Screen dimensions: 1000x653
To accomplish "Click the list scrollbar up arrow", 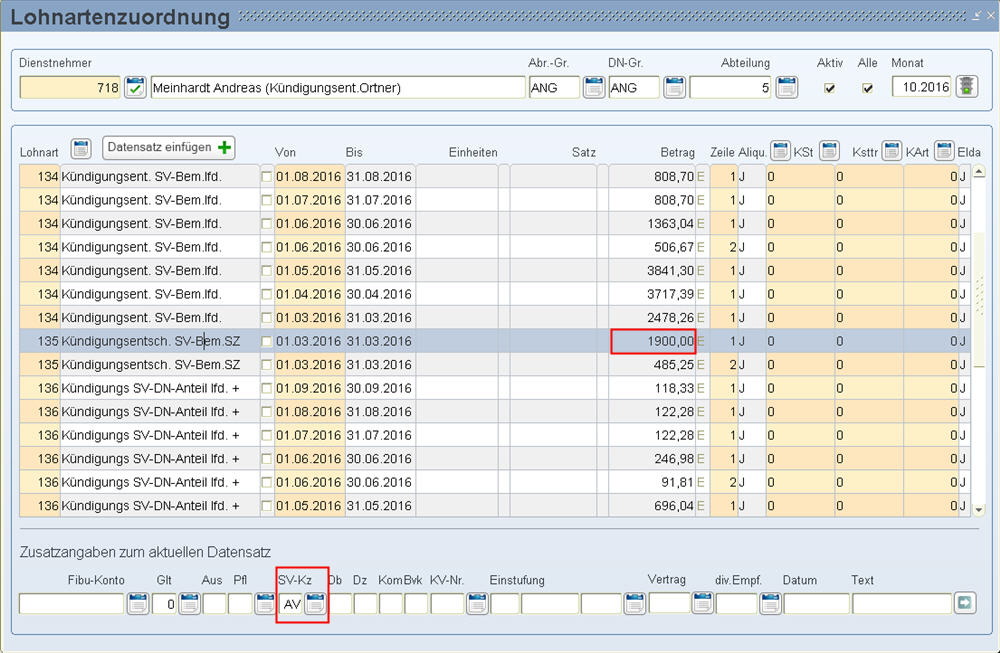I will (979, 173).
